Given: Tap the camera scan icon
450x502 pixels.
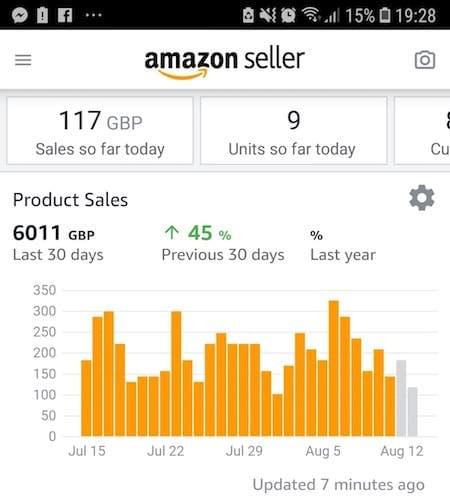Looking at the screenshot, I should tap(425, 60).
